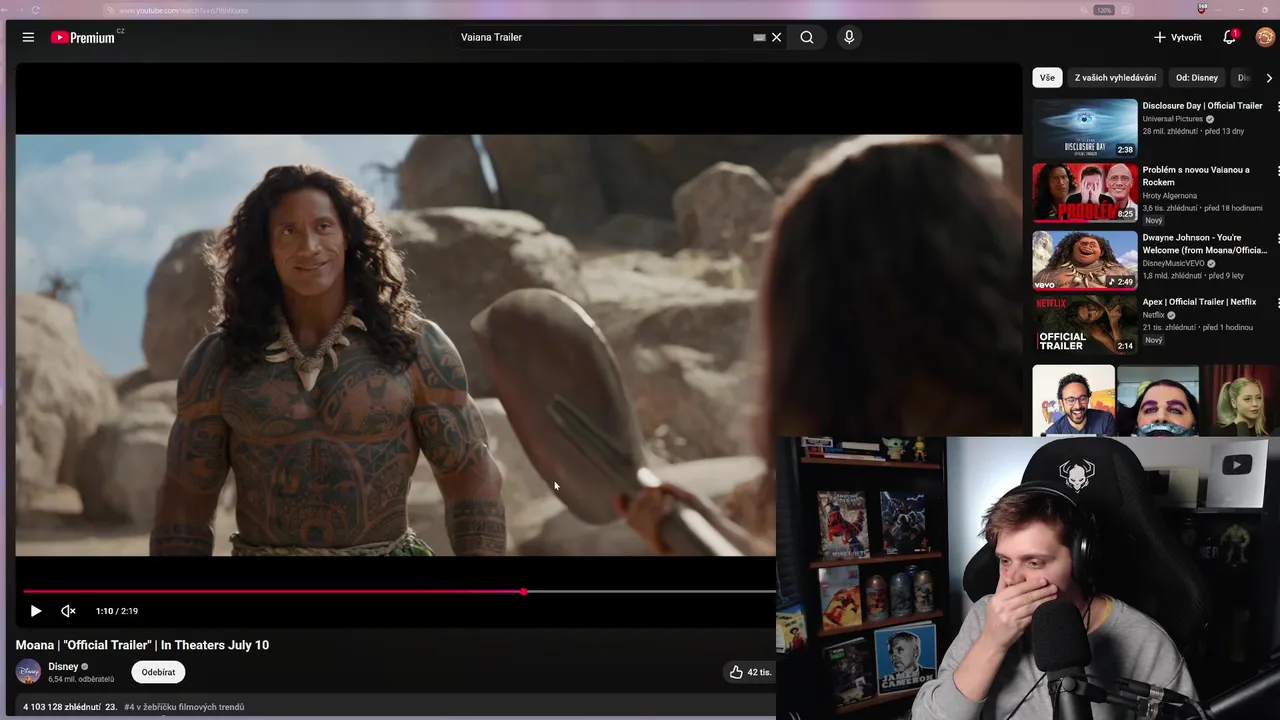Click Hroty Algernona channel name

pyautogui.click(x=1170, y=196)
